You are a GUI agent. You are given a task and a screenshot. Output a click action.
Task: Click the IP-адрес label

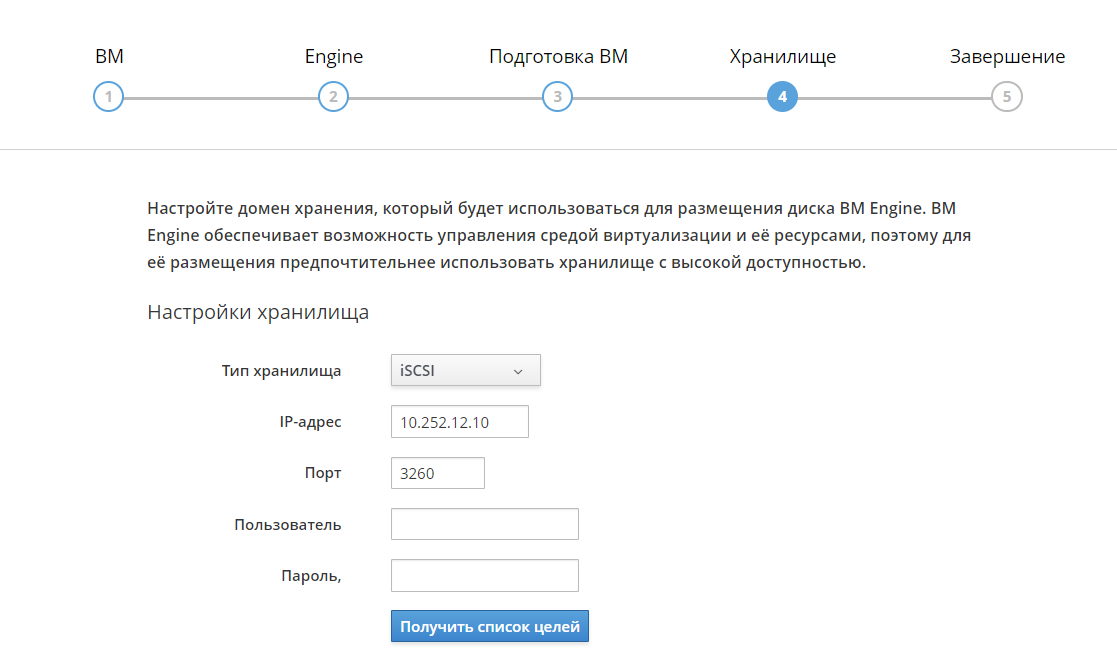310,422
